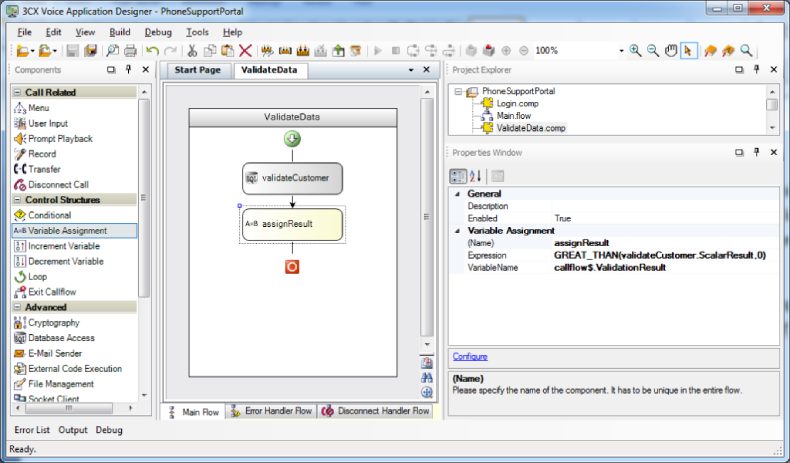Collapse the Control Structures group
Viewport: 790px width, 463px height.
click(17, 200)
